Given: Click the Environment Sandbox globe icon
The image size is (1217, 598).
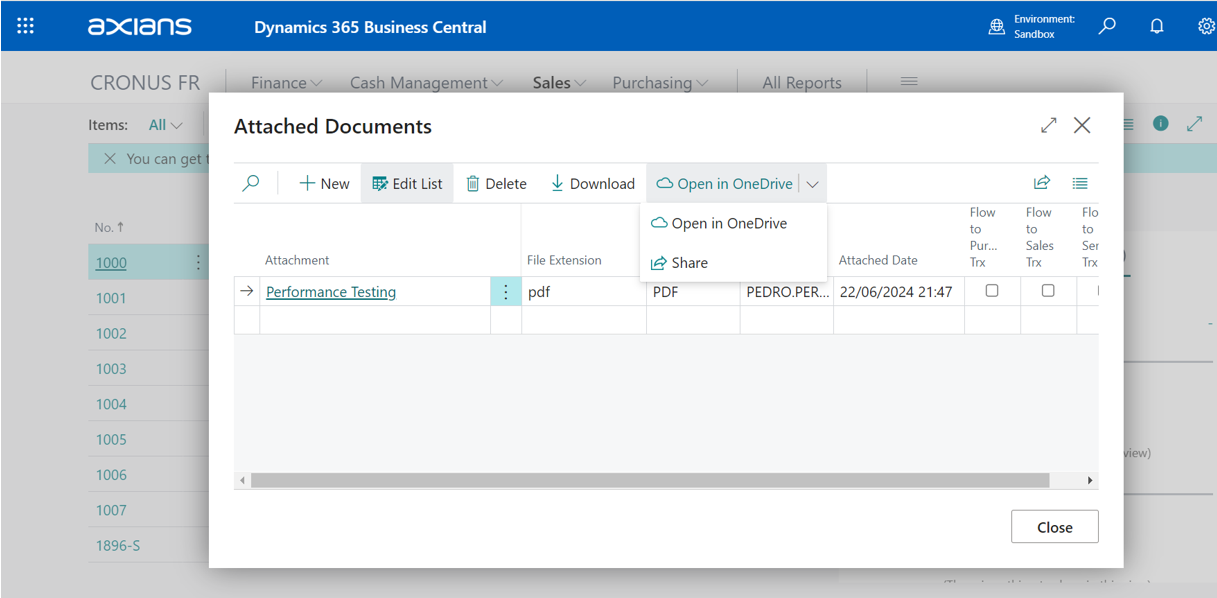Looking at the screenshot, I should [996, 27].
